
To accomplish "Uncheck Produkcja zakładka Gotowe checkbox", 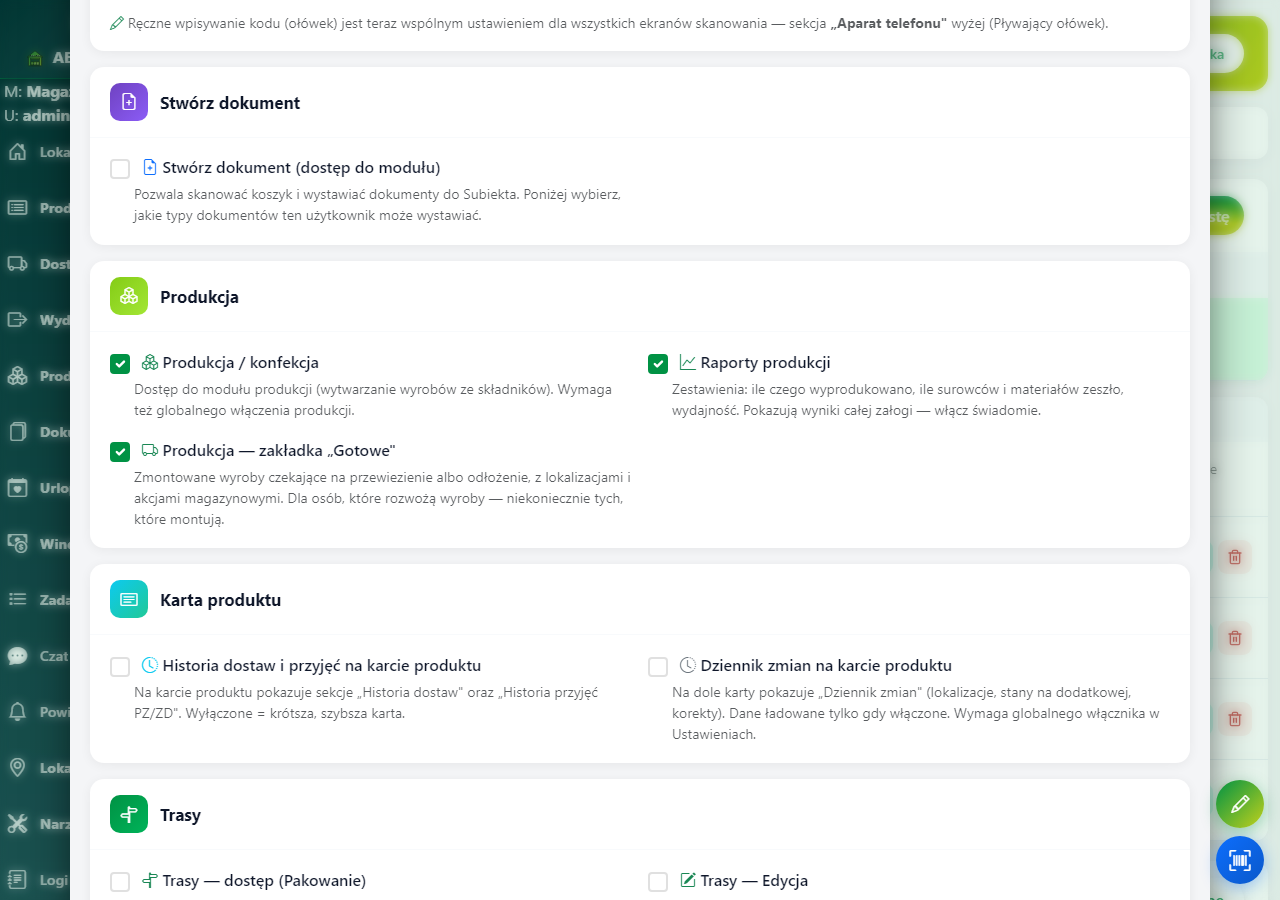I will tap(120, 452).
